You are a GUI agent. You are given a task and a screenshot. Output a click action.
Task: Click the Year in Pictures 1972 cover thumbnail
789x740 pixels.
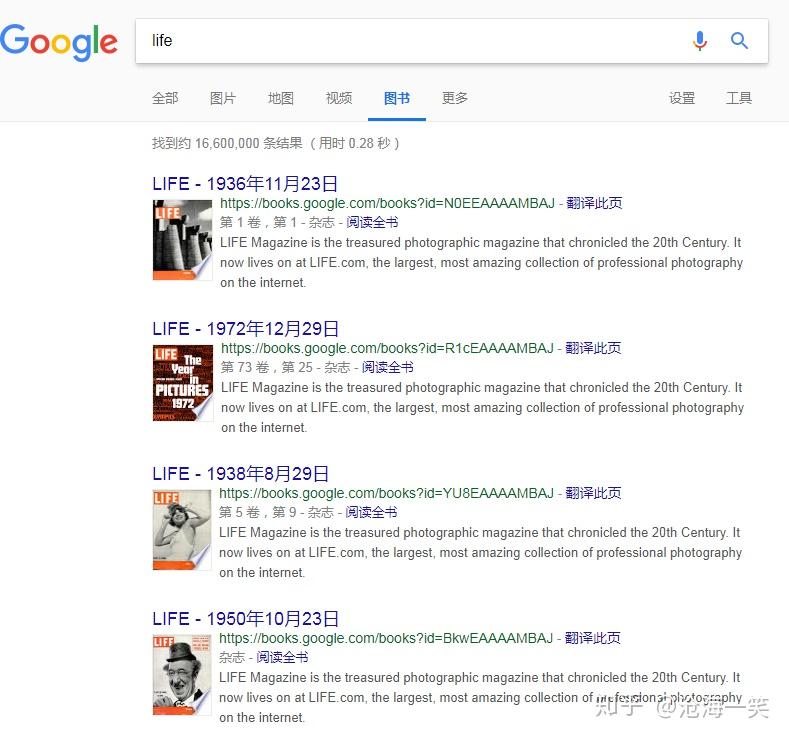tap(183, 383)
